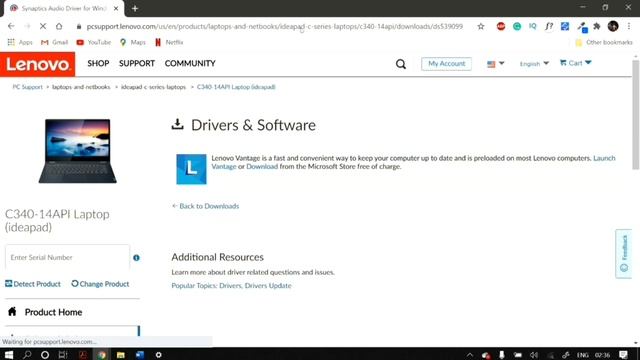This screenshot has height=360, width=640.
Task: Open Settings gear on the taskbar
Action: 158,355
